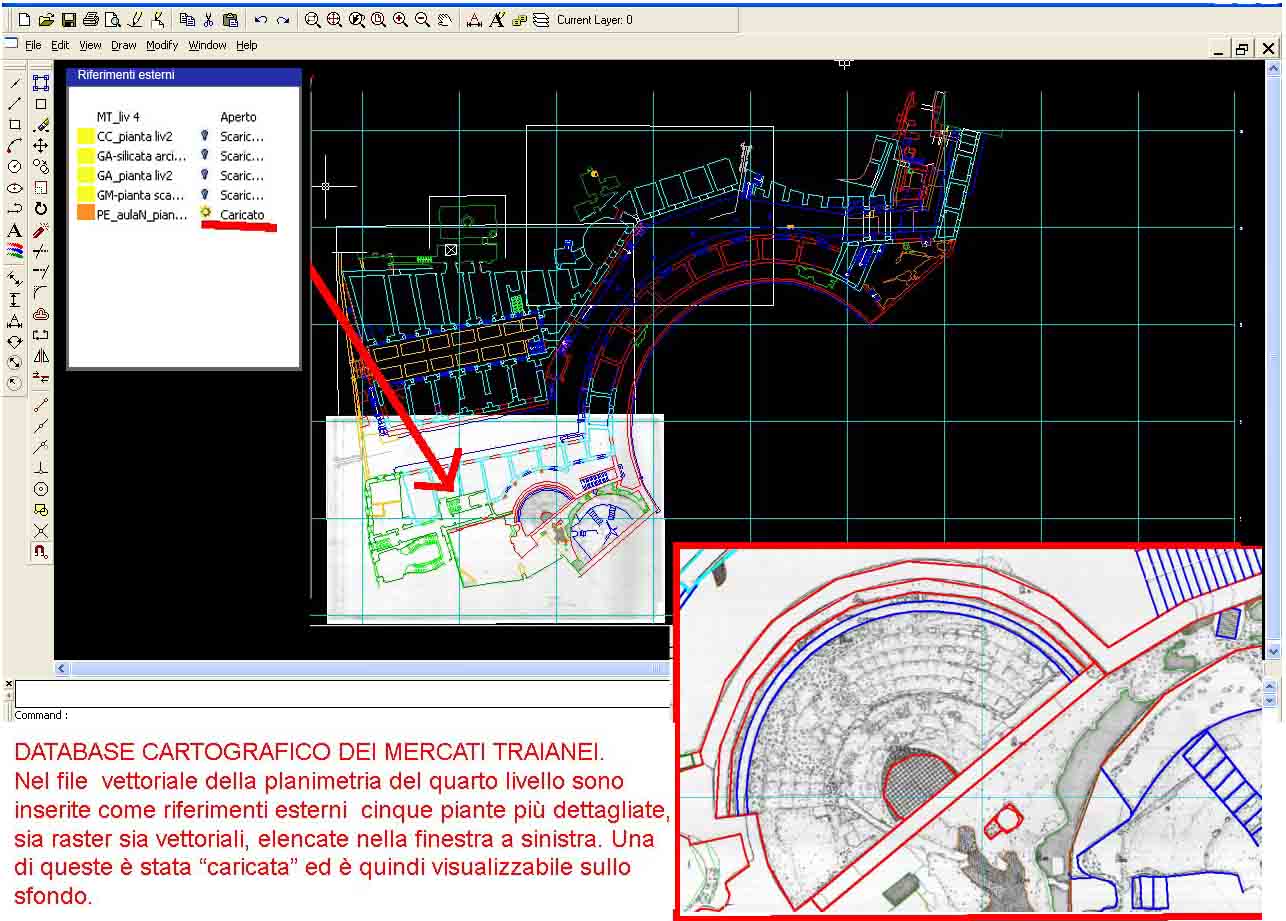Select the Move tool with four arrows

point(41,146)
